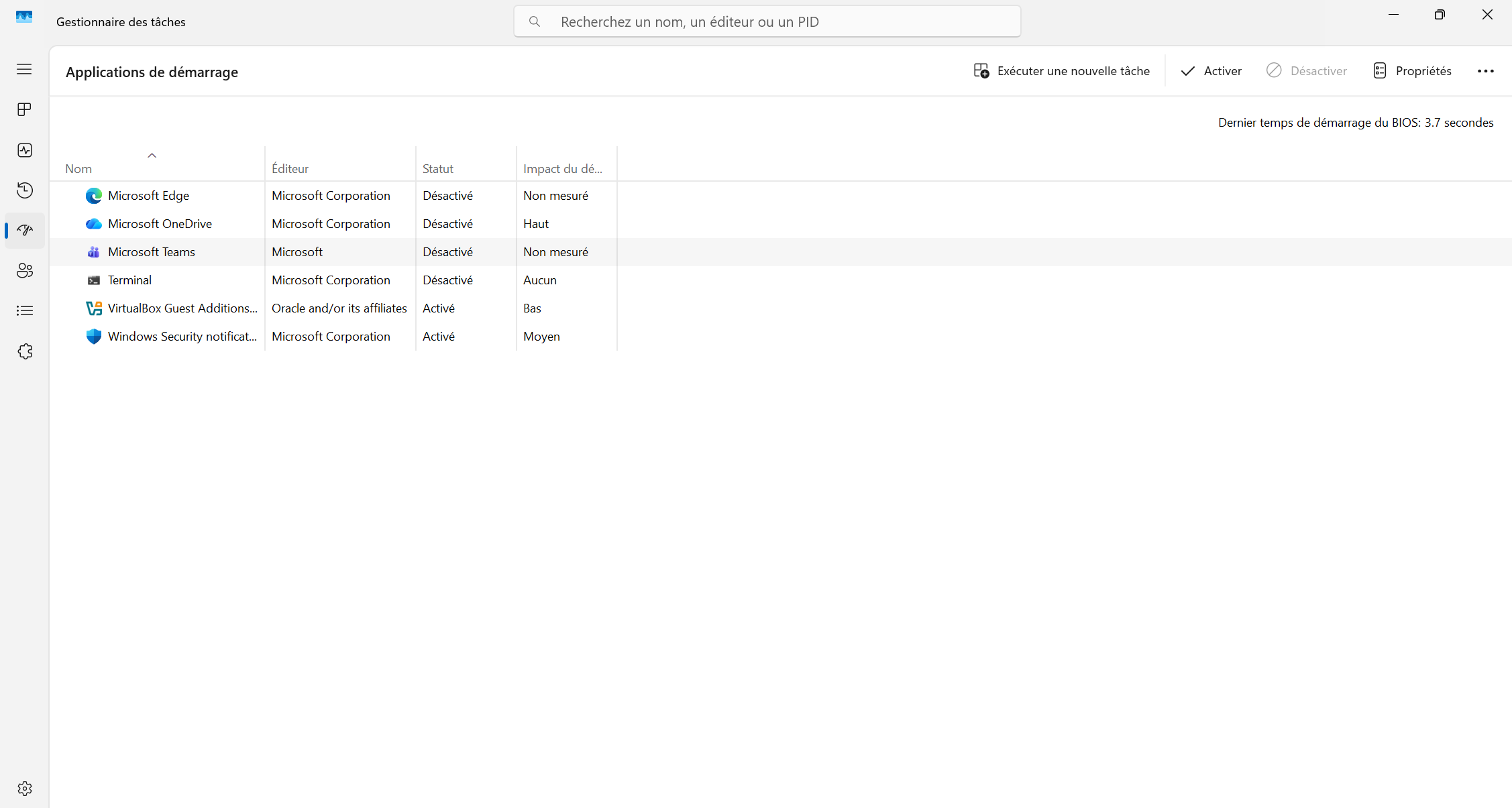Open the App history page icon
This screenshot has width=1512, height=808.
pyautogui.click(x=24, y=190)
